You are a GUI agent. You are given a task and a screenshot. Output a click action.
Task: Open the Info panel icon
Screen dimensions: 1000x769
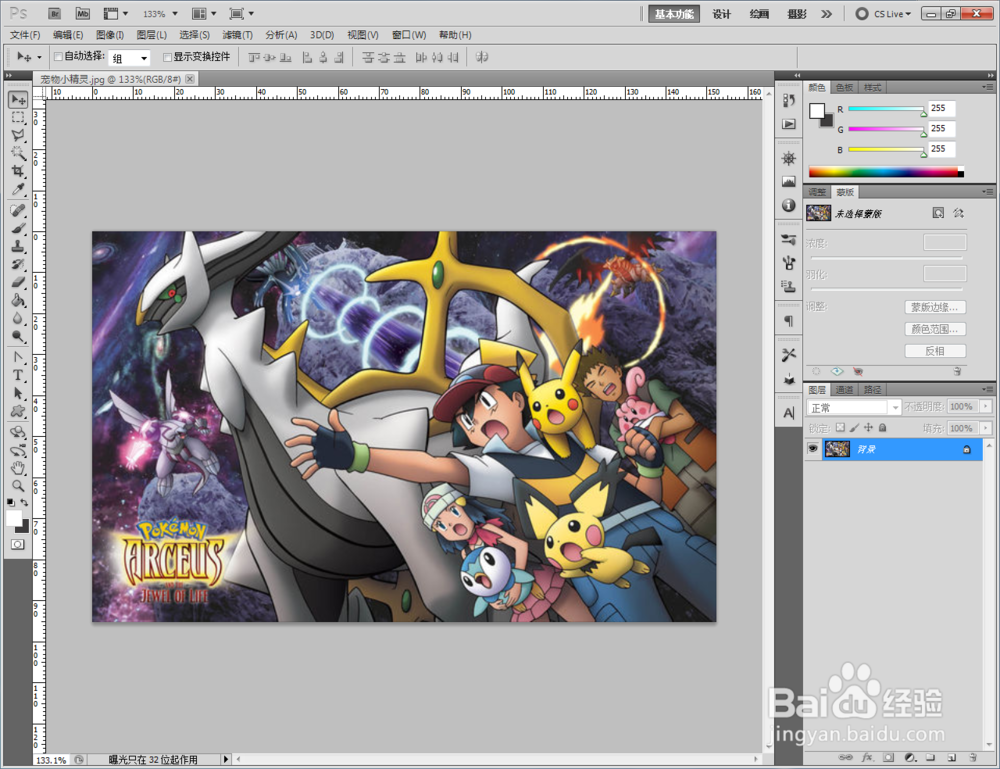click(x=789, y=205)
